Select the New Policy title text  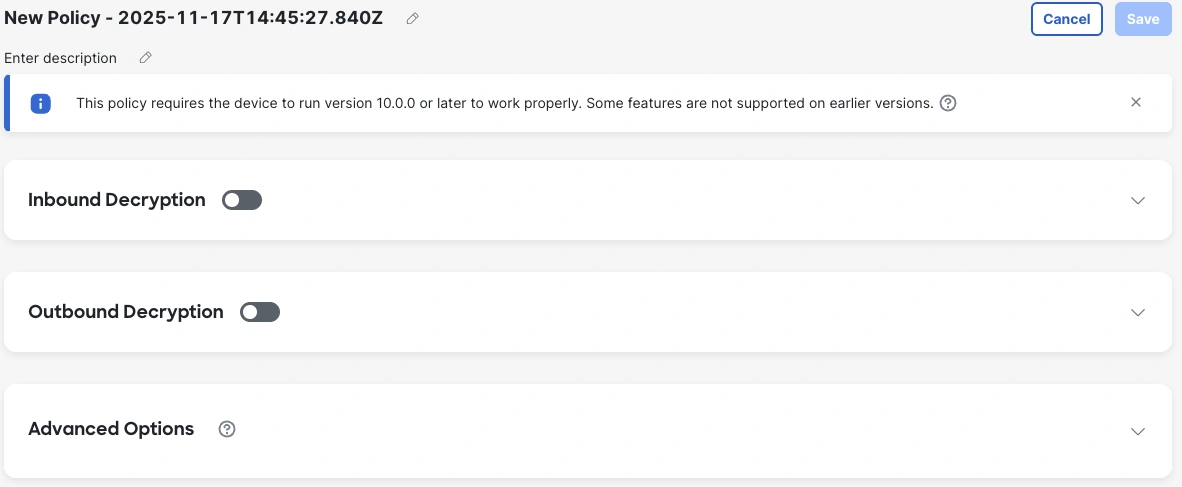click(194, 19)
